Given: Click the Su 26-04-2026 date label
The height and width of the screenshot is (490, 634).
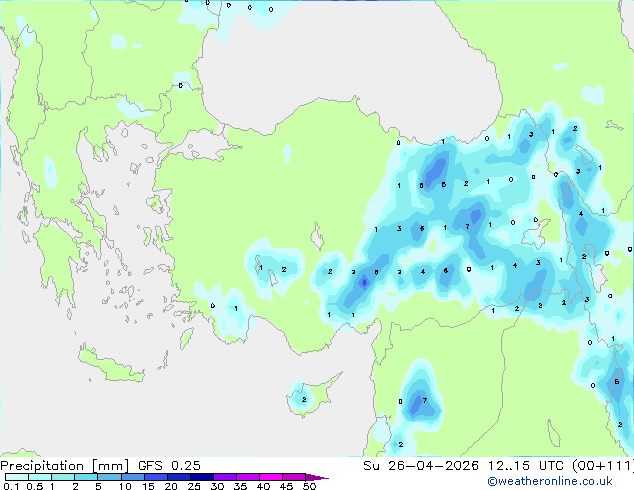Looking at the screenshot, I should click(x=421, y=466).
